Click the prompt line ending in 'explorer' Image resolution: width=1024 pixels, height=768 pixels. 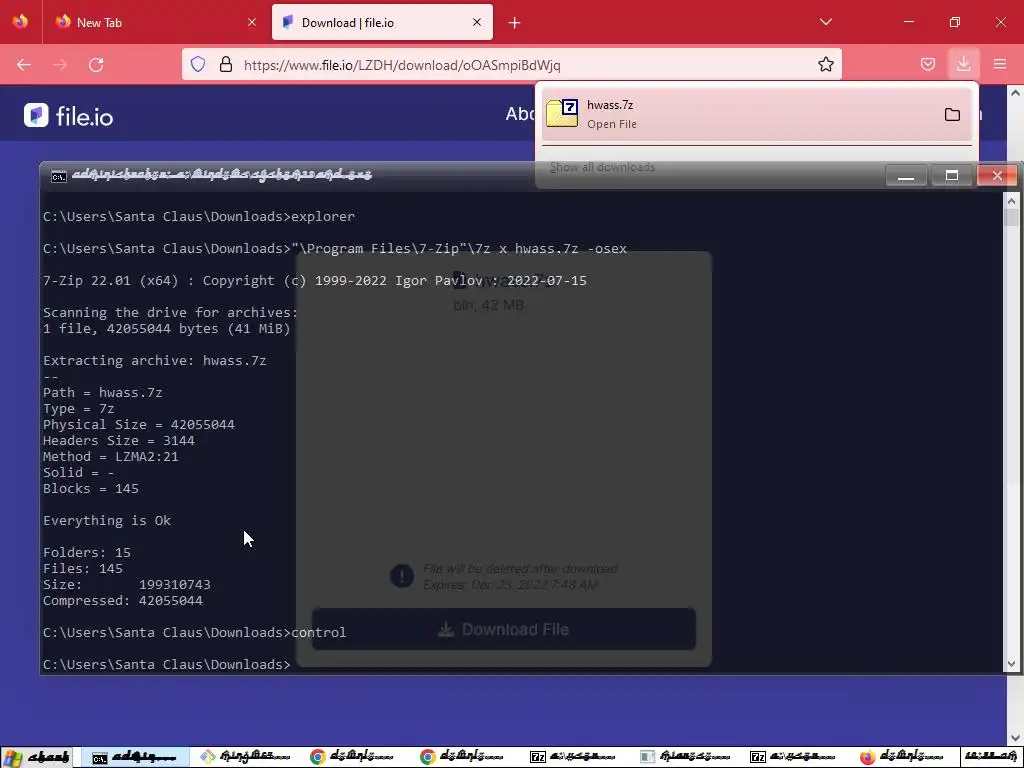coord(199,217)
